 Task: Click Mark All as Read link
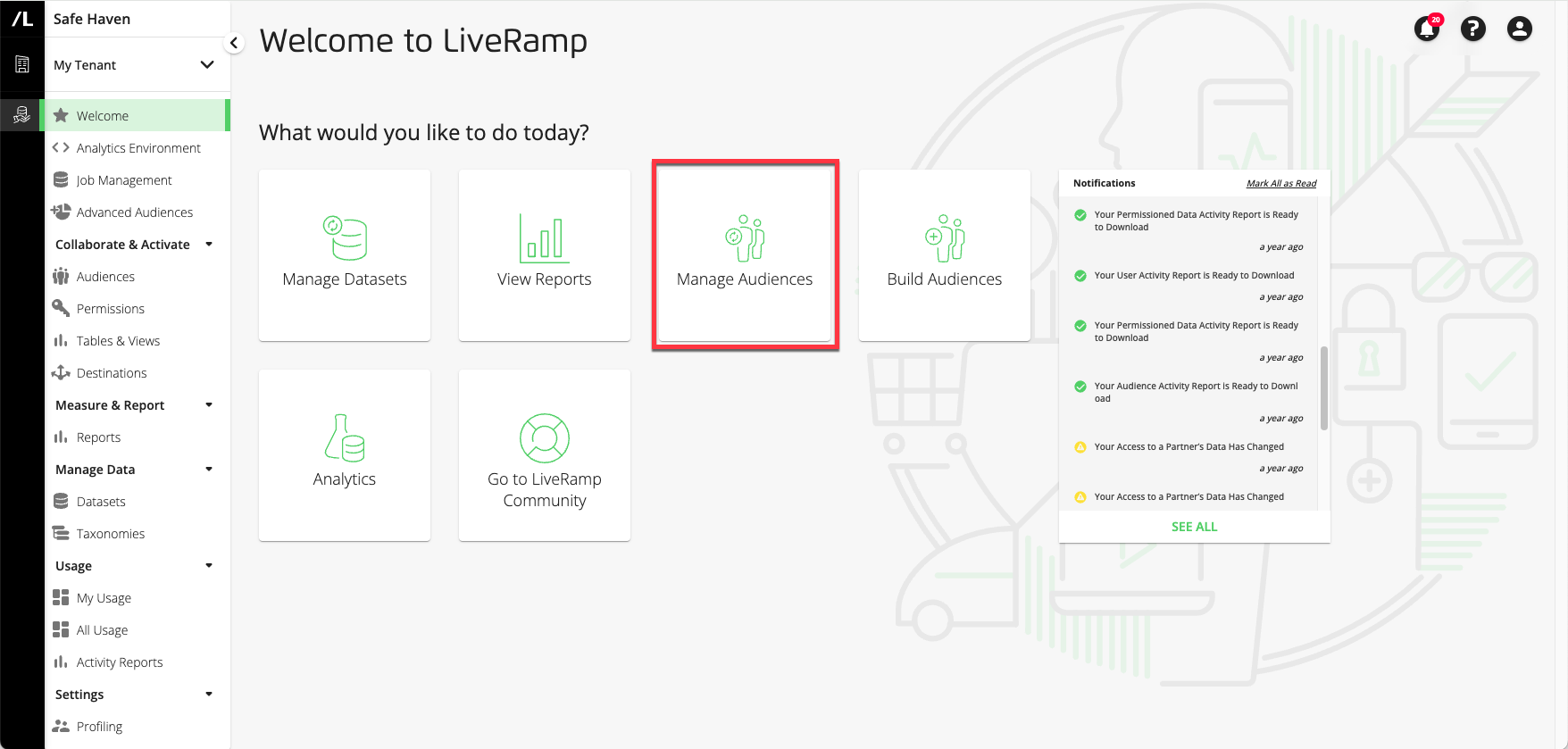coord(1281,183)
